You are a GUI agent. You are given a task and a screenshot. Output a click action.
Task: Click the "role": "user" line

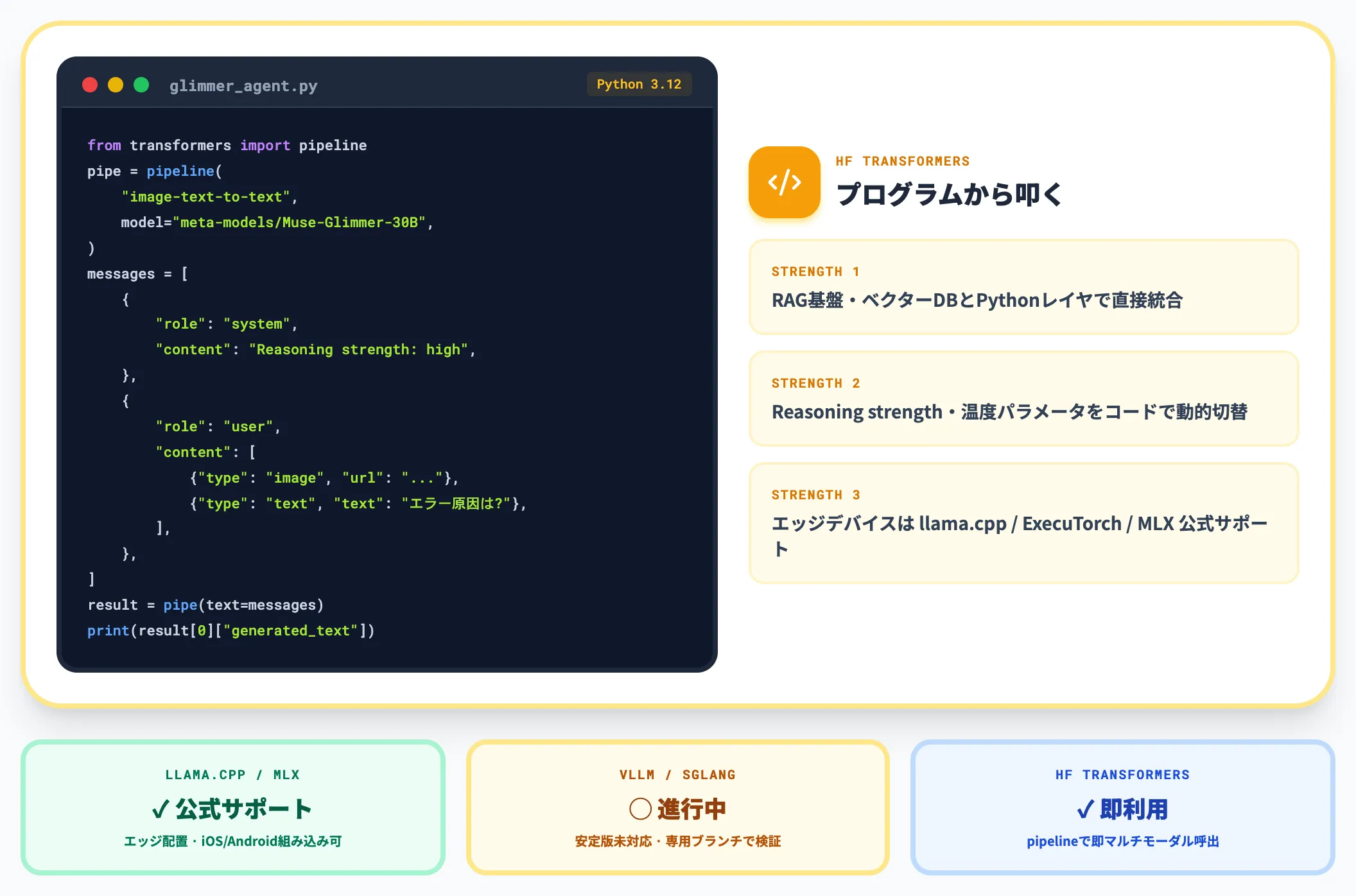(218, 427)
